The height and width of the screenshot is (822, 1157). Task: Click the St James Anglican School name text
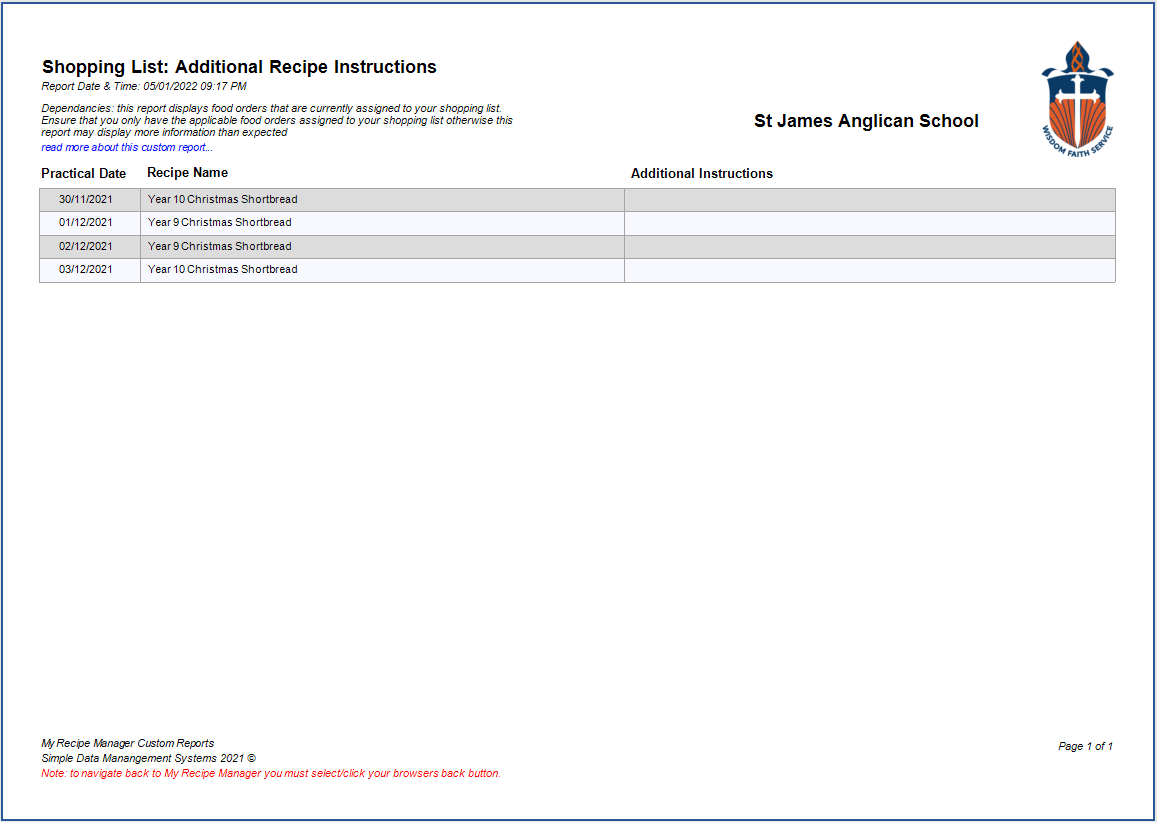click(866, 122)
